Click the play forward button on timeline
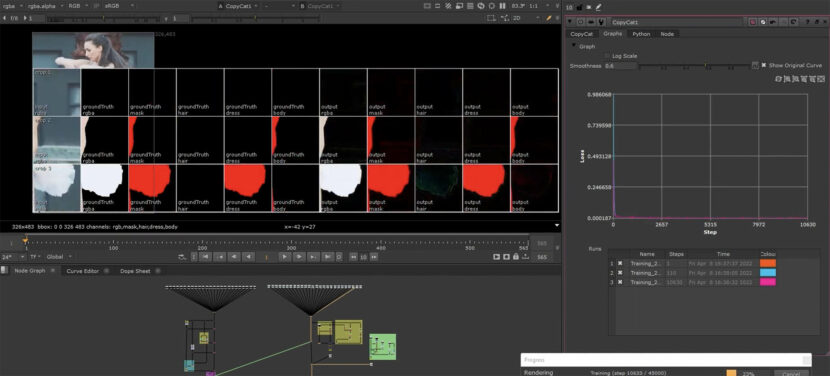Screen dimensions: 830x376 point(285,257)
